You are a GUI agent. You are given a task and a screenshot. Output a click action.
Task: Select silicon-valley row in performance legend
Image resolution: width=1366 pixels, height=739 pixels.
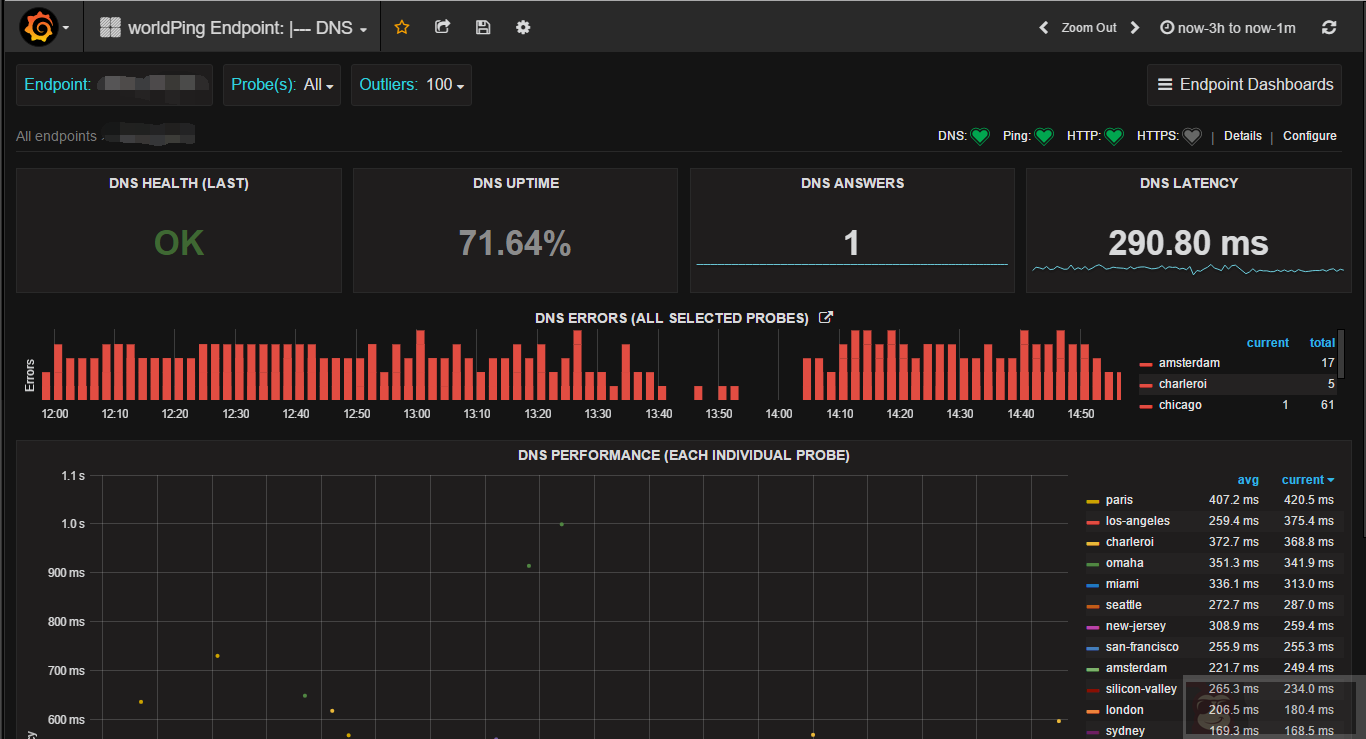coord(1211,689)
